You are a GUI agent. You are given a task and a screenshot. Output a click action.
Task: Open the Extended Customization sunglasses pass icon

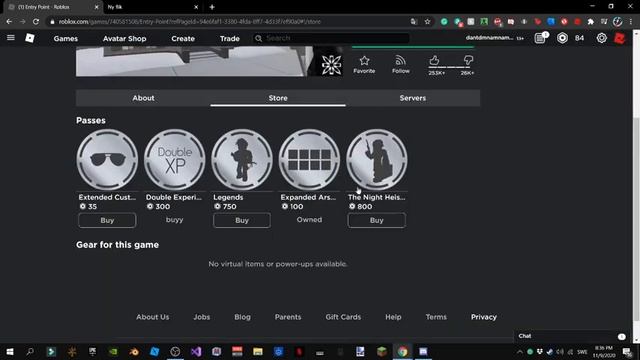point(107,160)
